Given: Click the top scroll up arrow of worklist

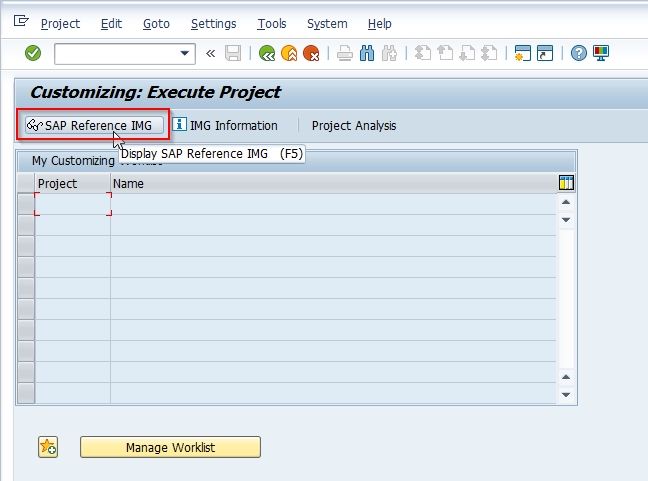Looking at the screenshot, I should [x=566, y=202].
